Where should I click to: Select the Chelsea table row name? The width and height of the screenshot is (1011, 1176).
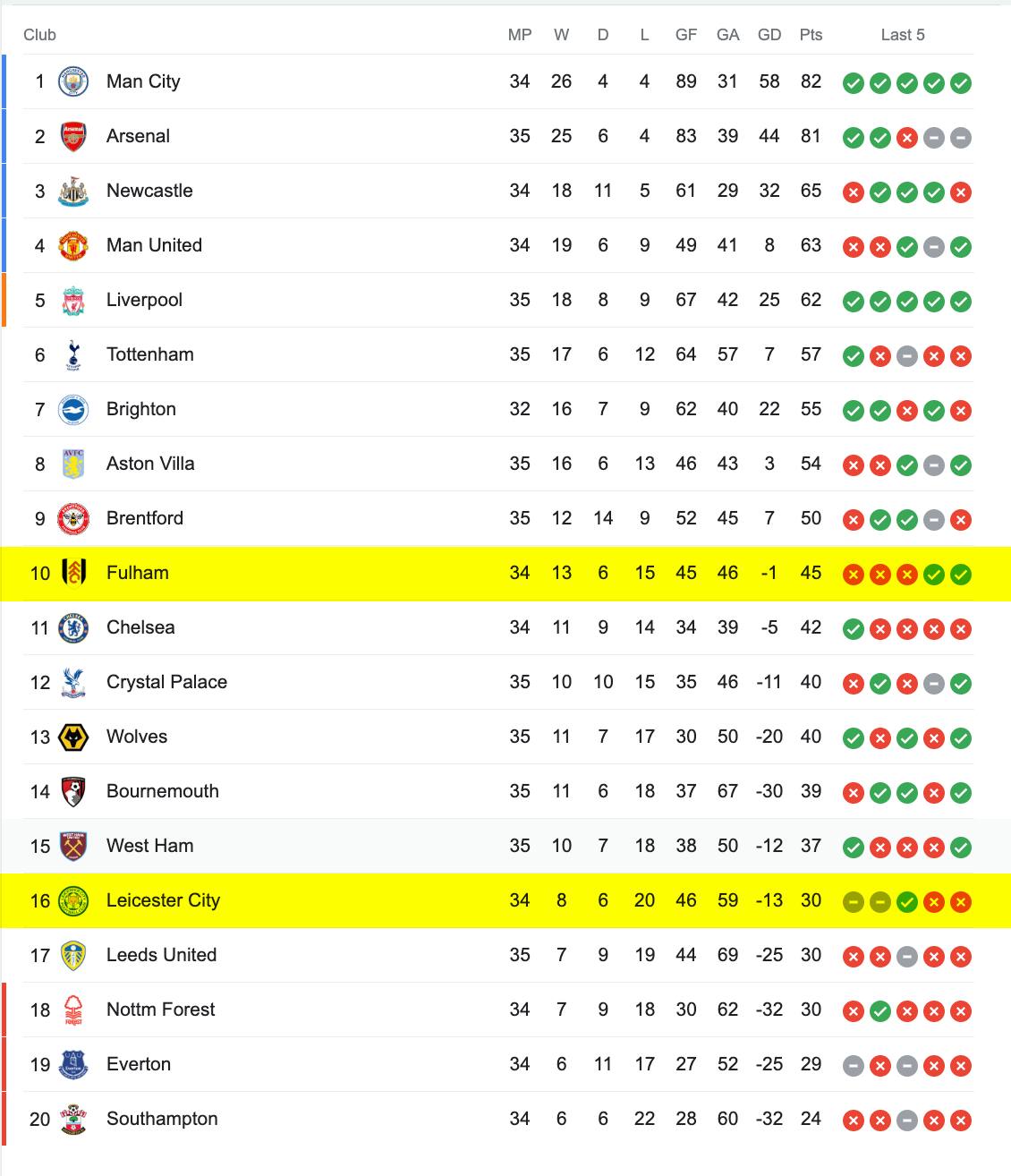(140, 627)
